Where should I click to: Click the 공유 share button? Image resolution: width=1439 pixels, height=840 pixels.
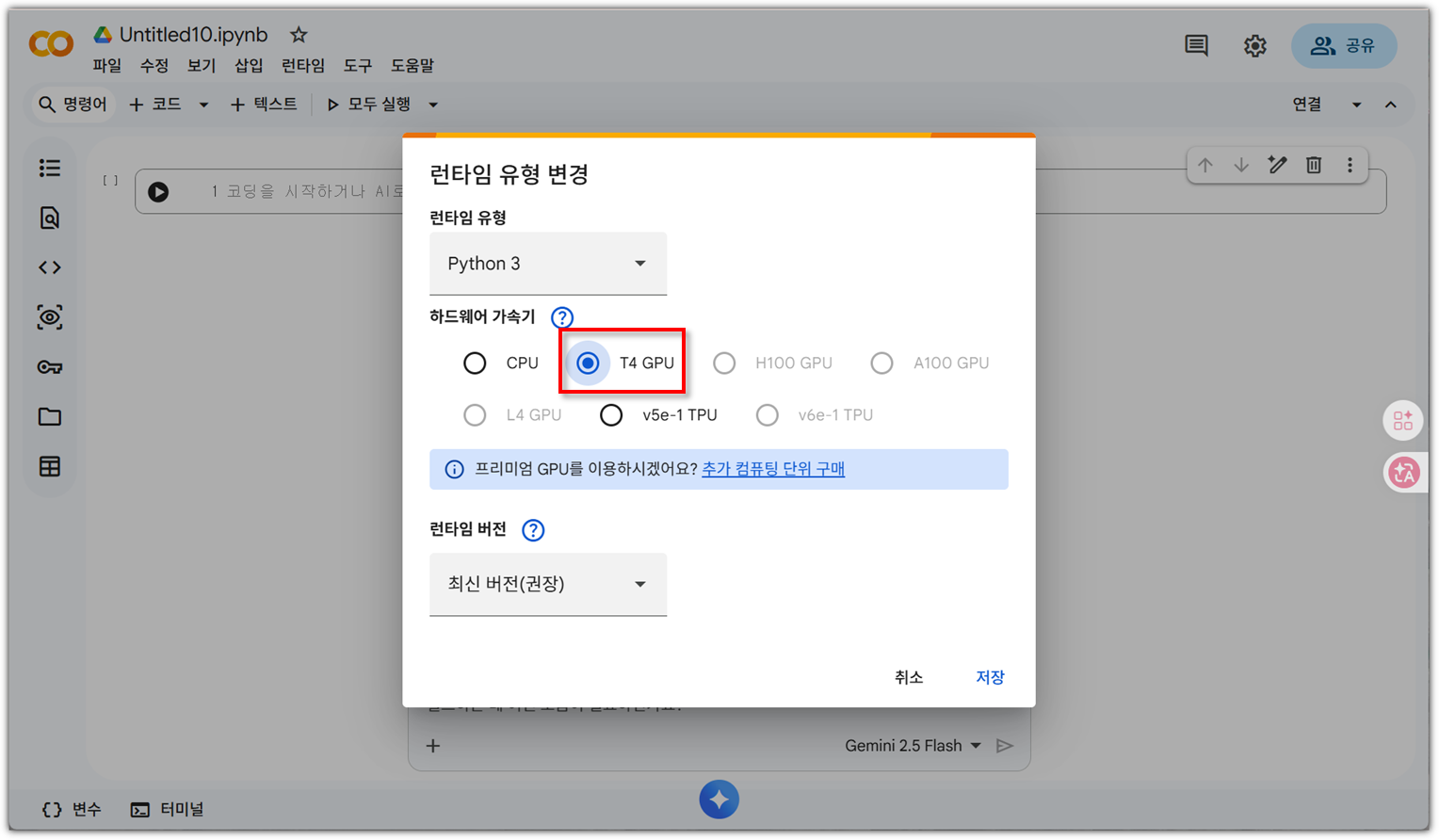(x=1344, y=45)
